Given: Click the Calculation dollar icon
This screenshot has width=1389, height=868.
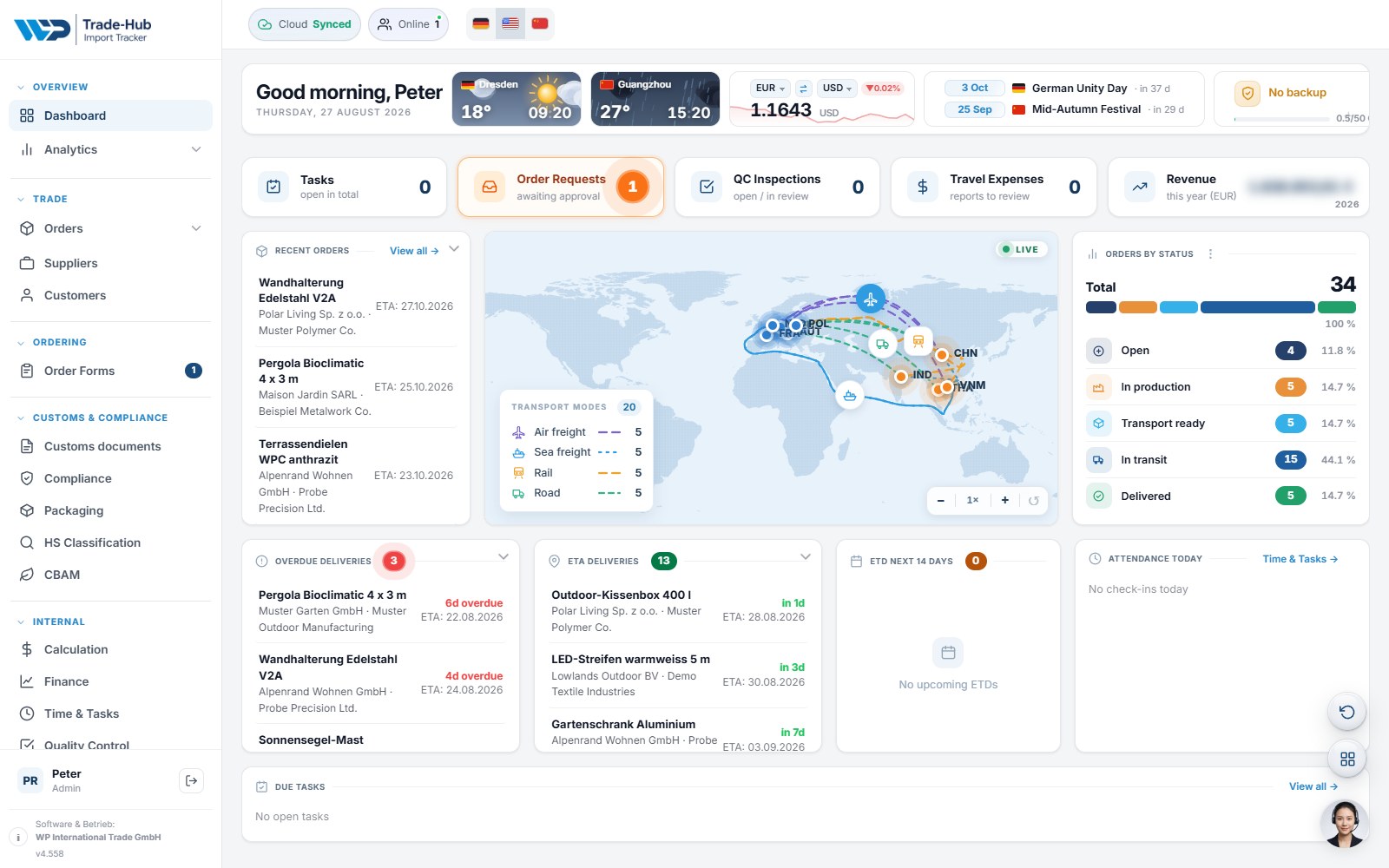Looking at the screenshot, I should (x=27, y=649).
